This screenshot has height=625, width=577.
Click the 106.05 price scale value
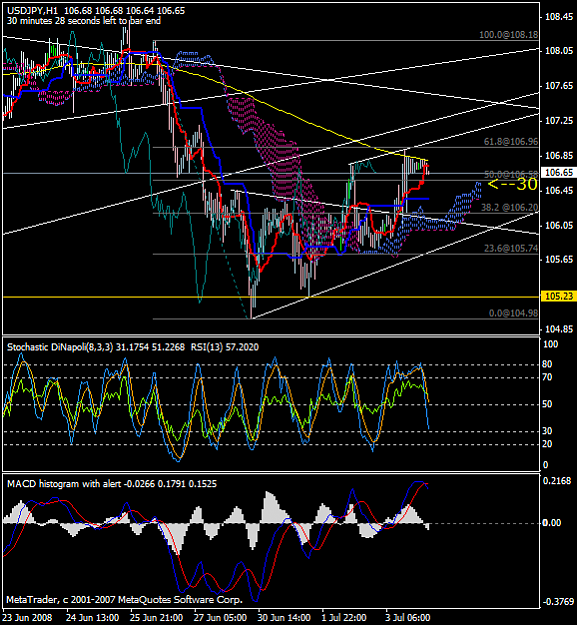pos(559,226)
